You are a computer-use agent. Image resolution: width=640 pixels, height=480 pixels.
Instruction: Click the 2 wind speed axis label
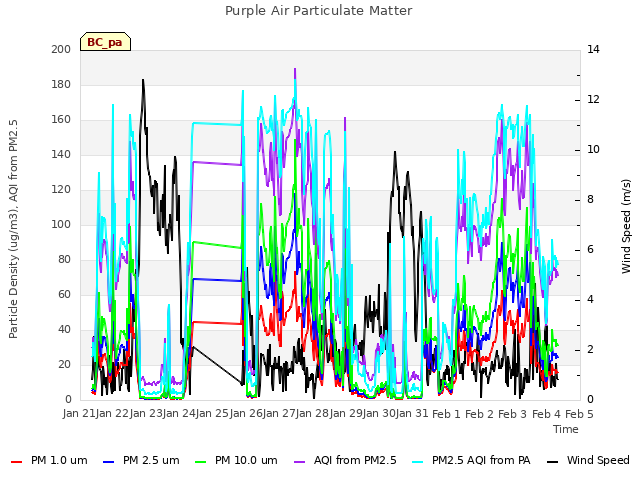(591, 349)
